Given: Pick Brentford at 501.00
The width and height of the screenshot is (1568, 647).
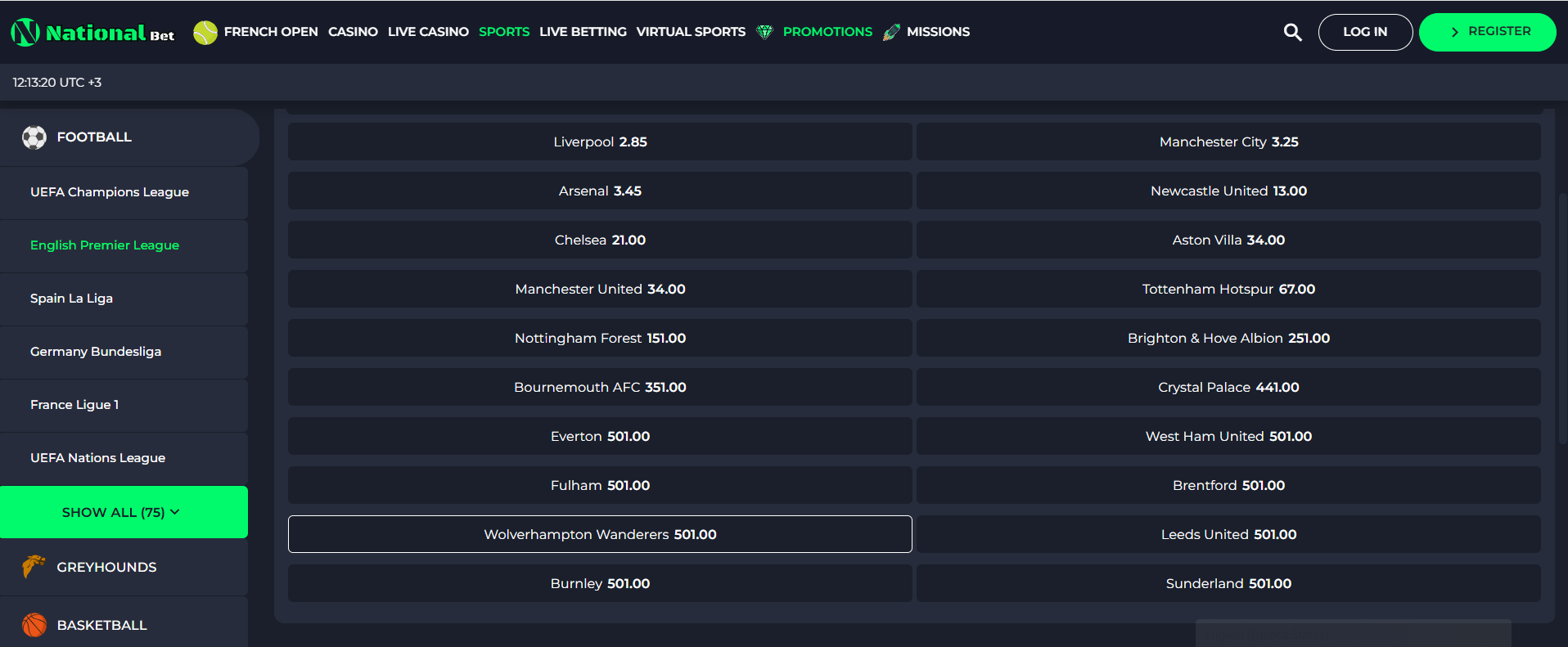Looking at the screenshot, I should [x=1228, y=485].
